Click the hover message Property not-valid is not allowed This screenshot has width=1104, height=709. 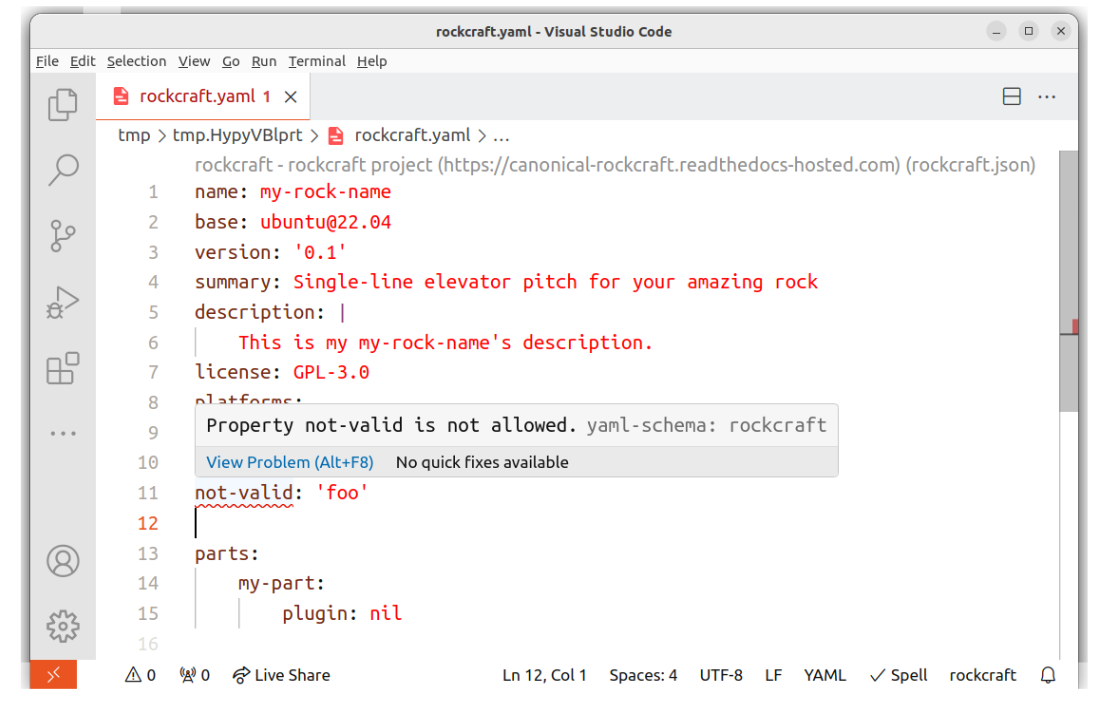pos(391,425)
